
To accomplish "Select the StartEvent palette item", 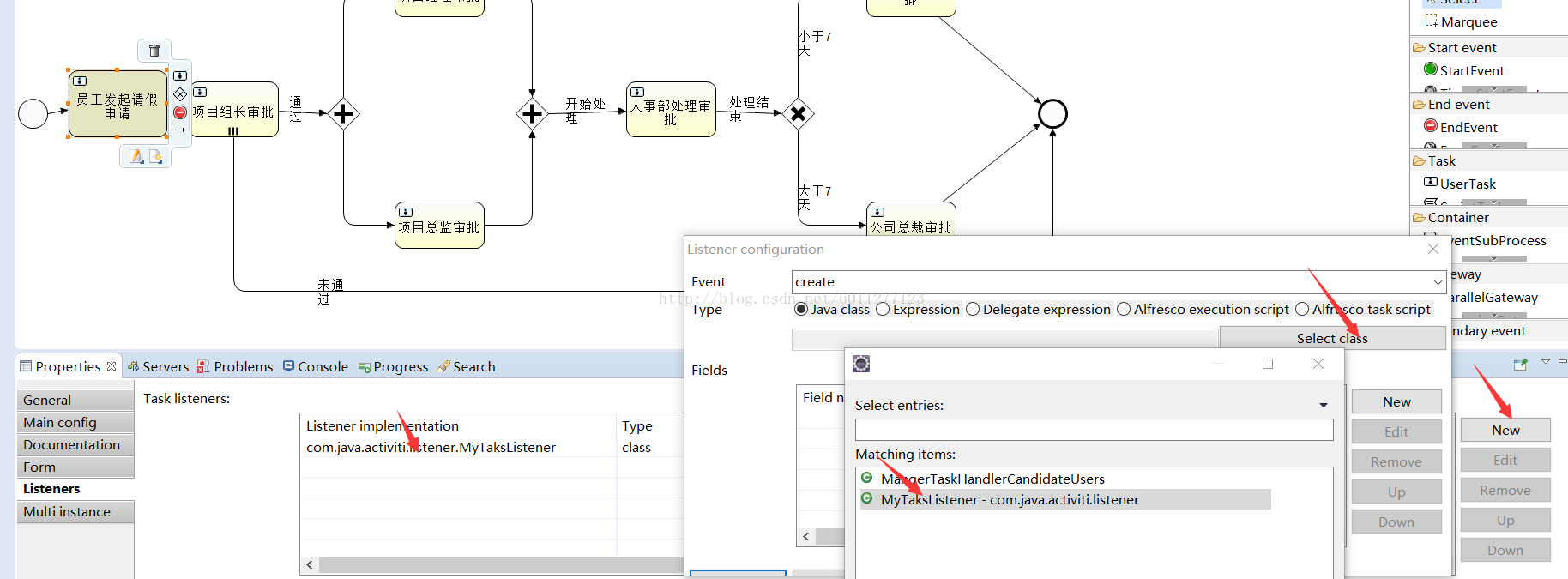I will pos(1464,70).
